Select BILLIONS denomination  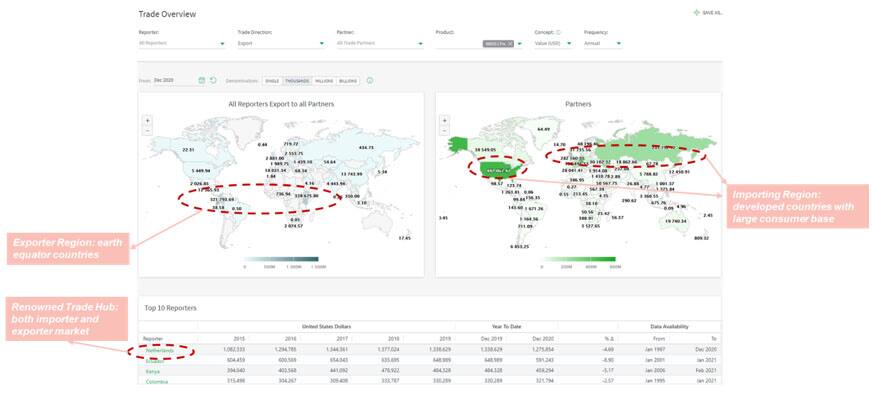pyautogui.click(x=348, y=81)
